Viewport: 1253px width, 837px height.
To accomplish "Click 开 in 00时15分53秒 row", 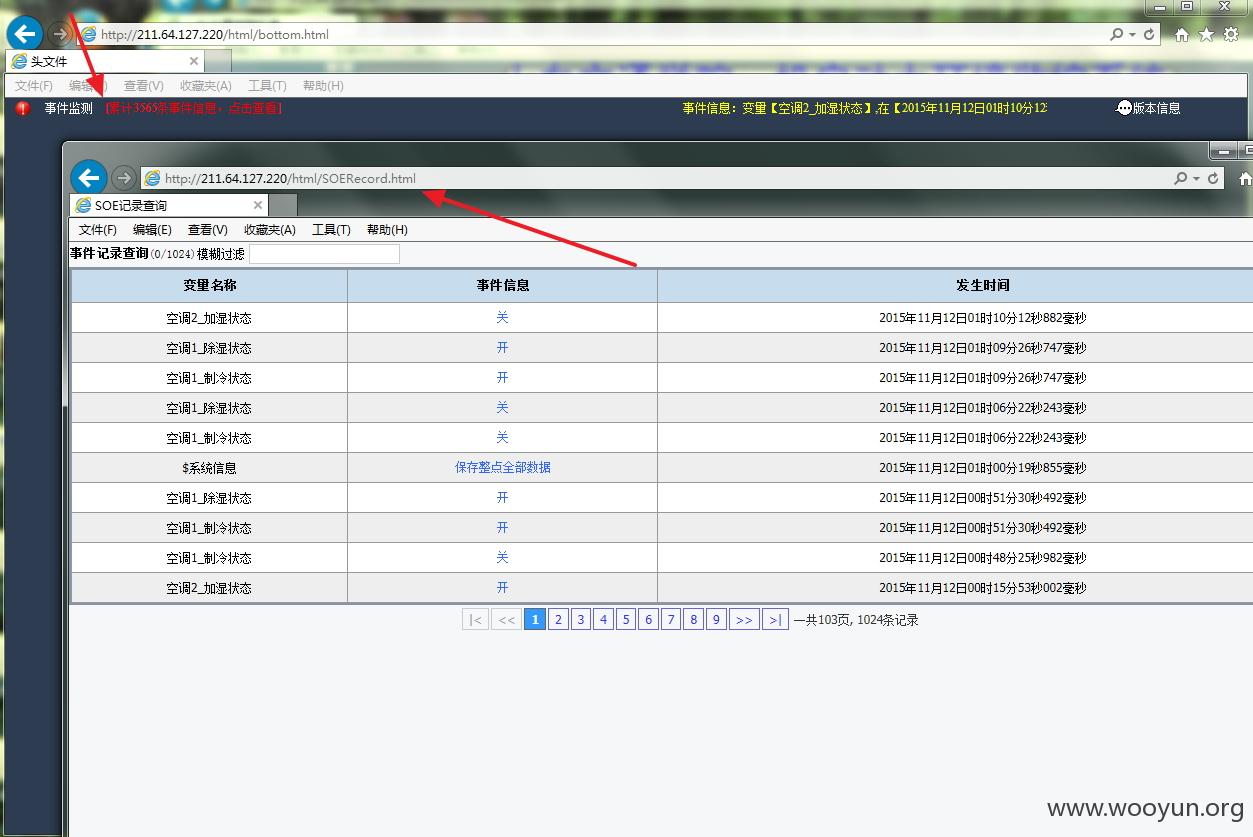I will click(x=503, y=588).
